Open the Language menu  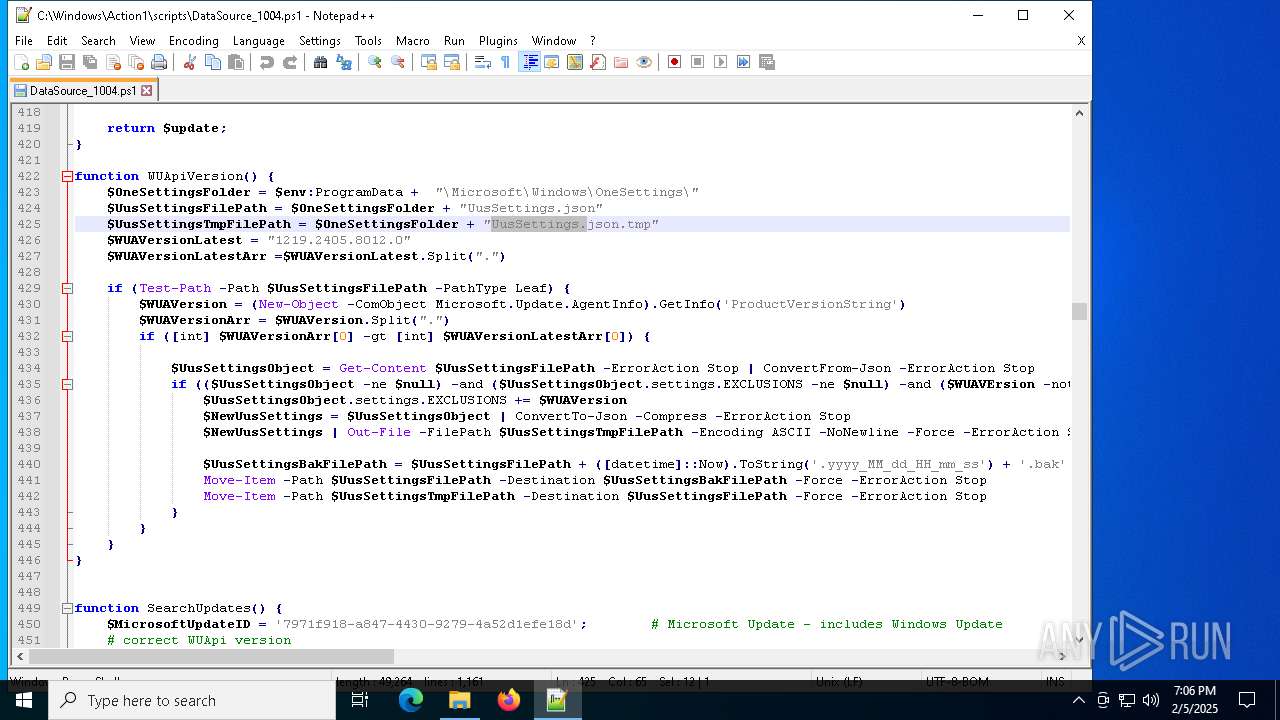click(258, 41)
